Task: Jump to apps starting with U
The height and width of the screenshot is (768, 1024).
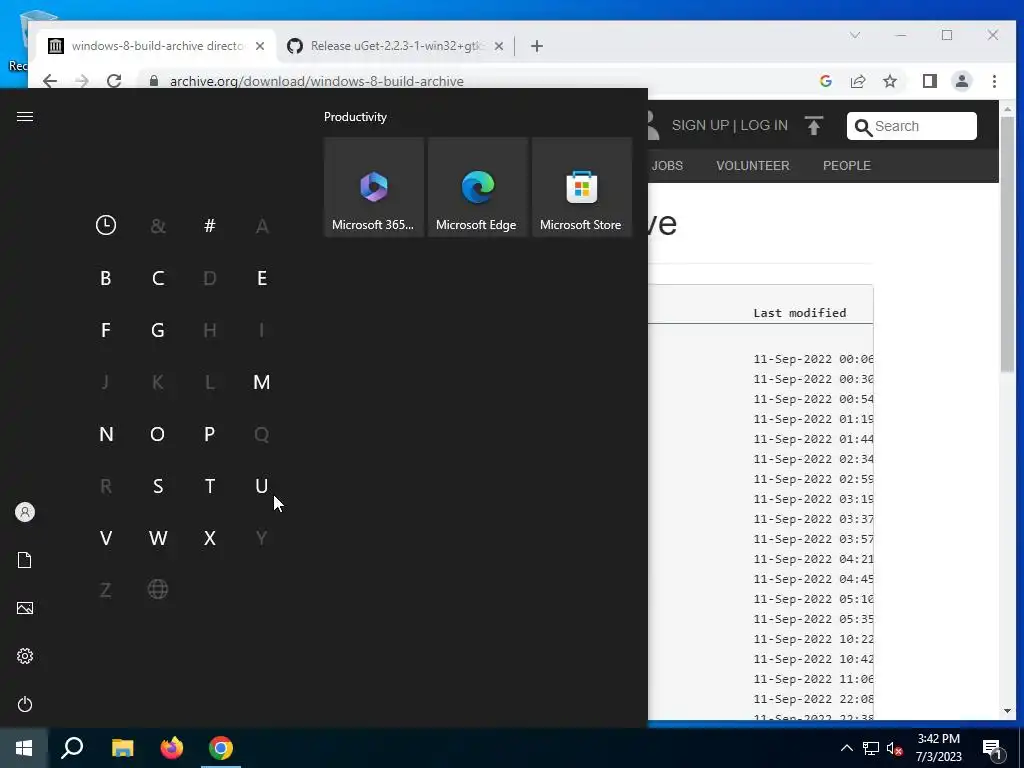Action: 262,486
